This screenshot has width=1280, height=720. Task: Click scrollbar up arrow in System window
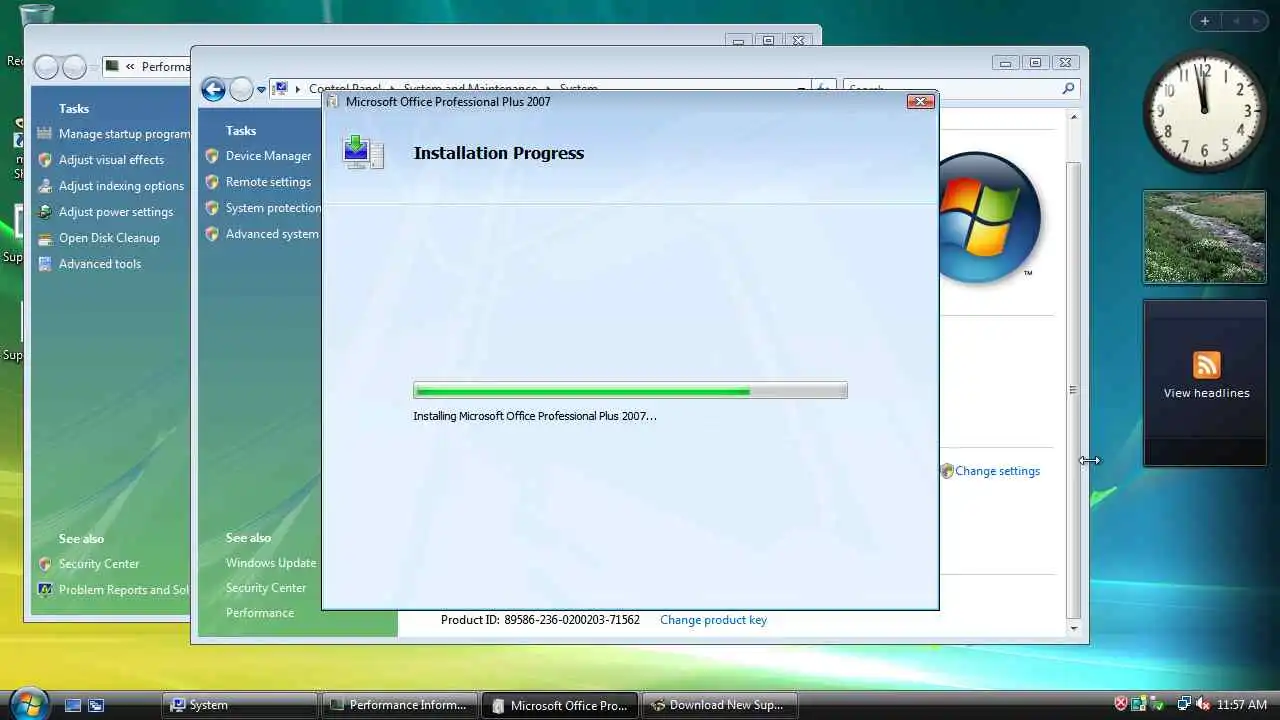1073,117
